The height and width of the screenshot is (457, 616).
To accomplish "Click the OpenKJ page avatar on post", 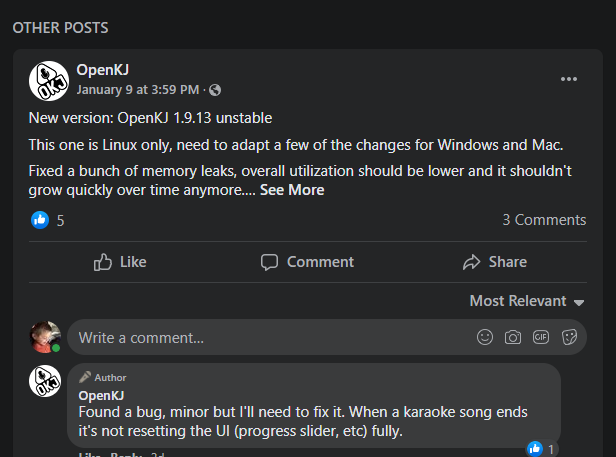I will [48, 80].
